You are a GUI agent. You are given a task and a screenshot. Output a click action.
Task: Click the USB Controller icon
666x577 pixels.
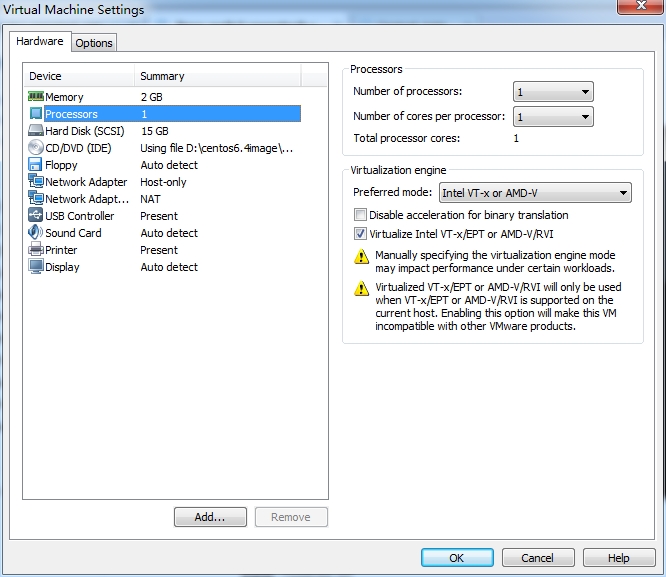[x=35, y=215]
